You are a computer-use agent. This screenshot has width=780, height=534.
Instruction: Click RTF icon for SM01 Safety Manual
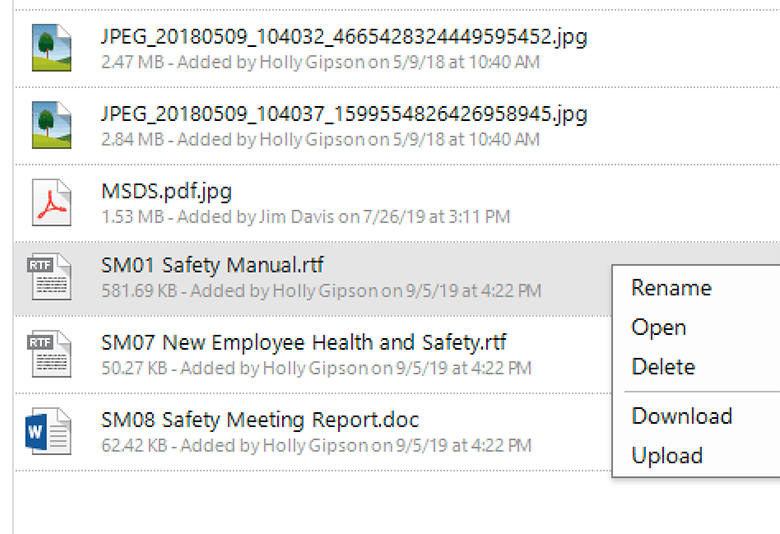pyautogui.click(x=49, y=277)
